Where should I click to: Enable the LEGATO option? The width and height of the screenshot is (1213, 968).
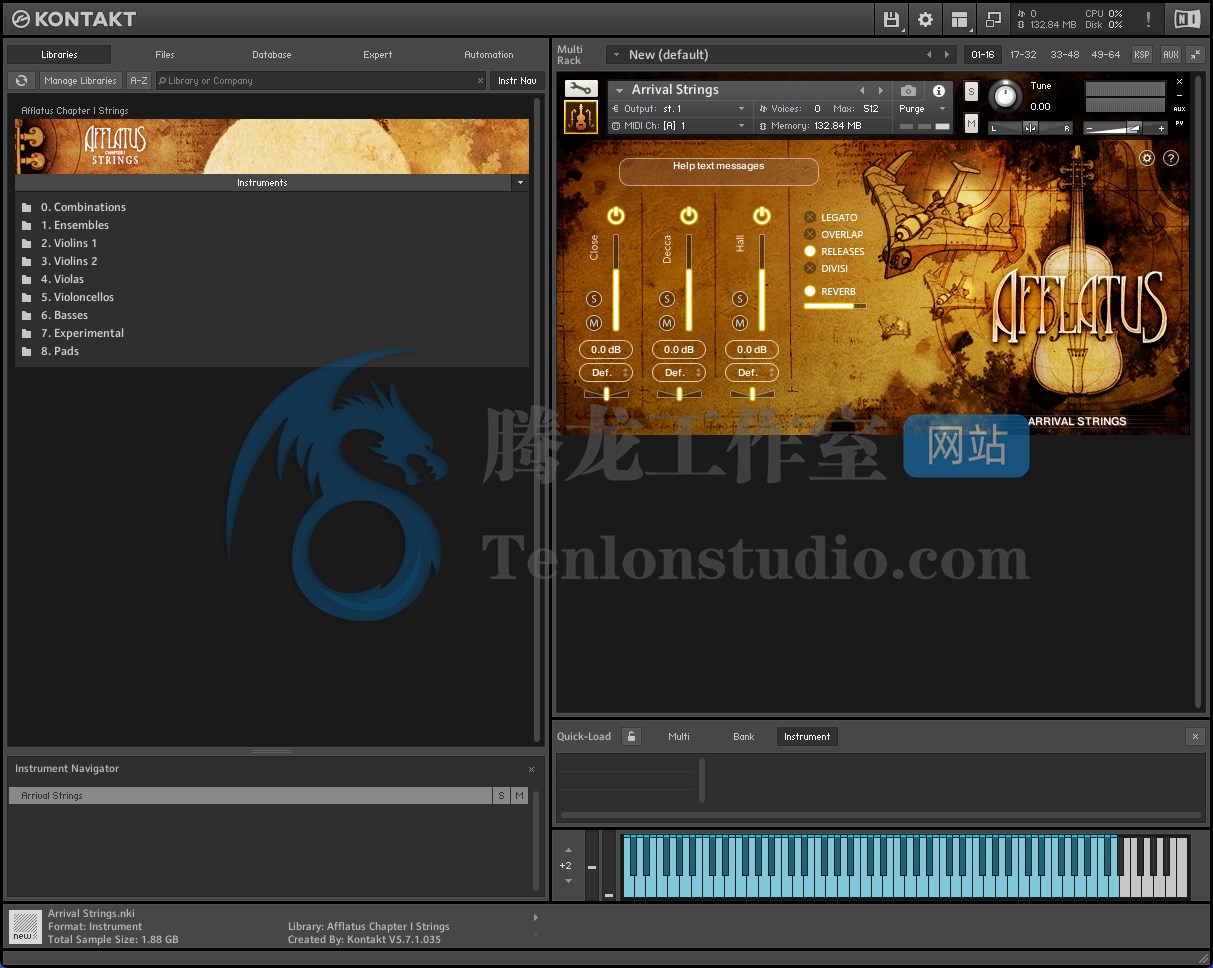810,217
